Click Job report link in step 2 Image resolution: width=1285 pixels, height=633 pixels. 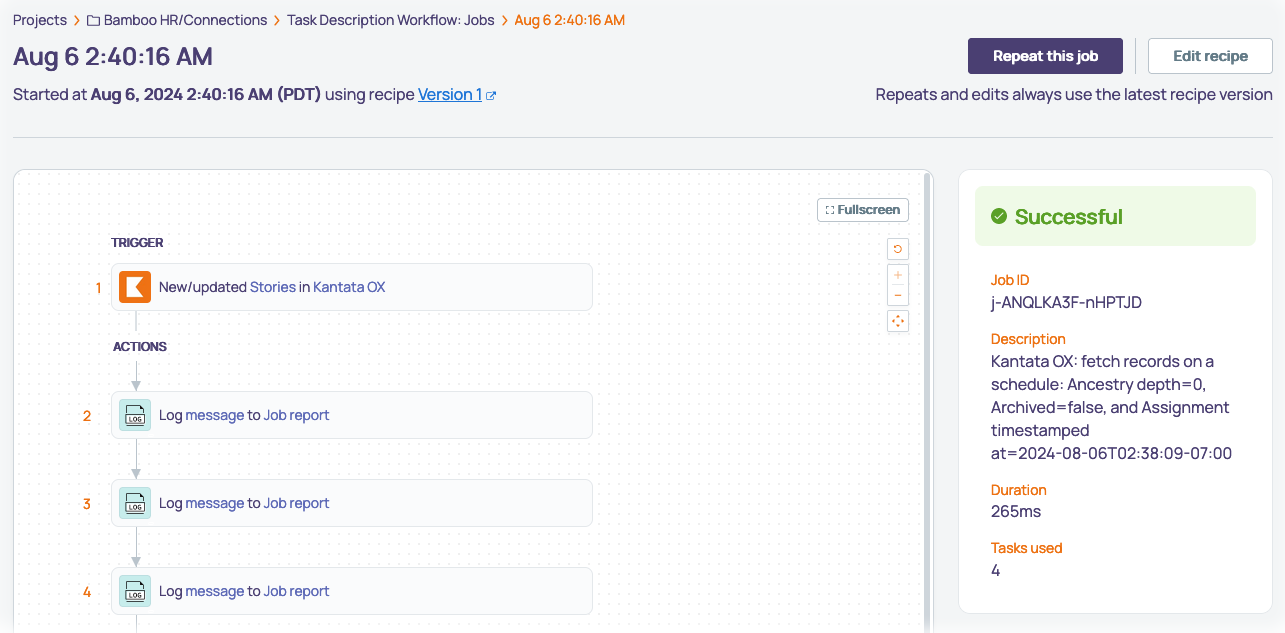coord(296,415)
